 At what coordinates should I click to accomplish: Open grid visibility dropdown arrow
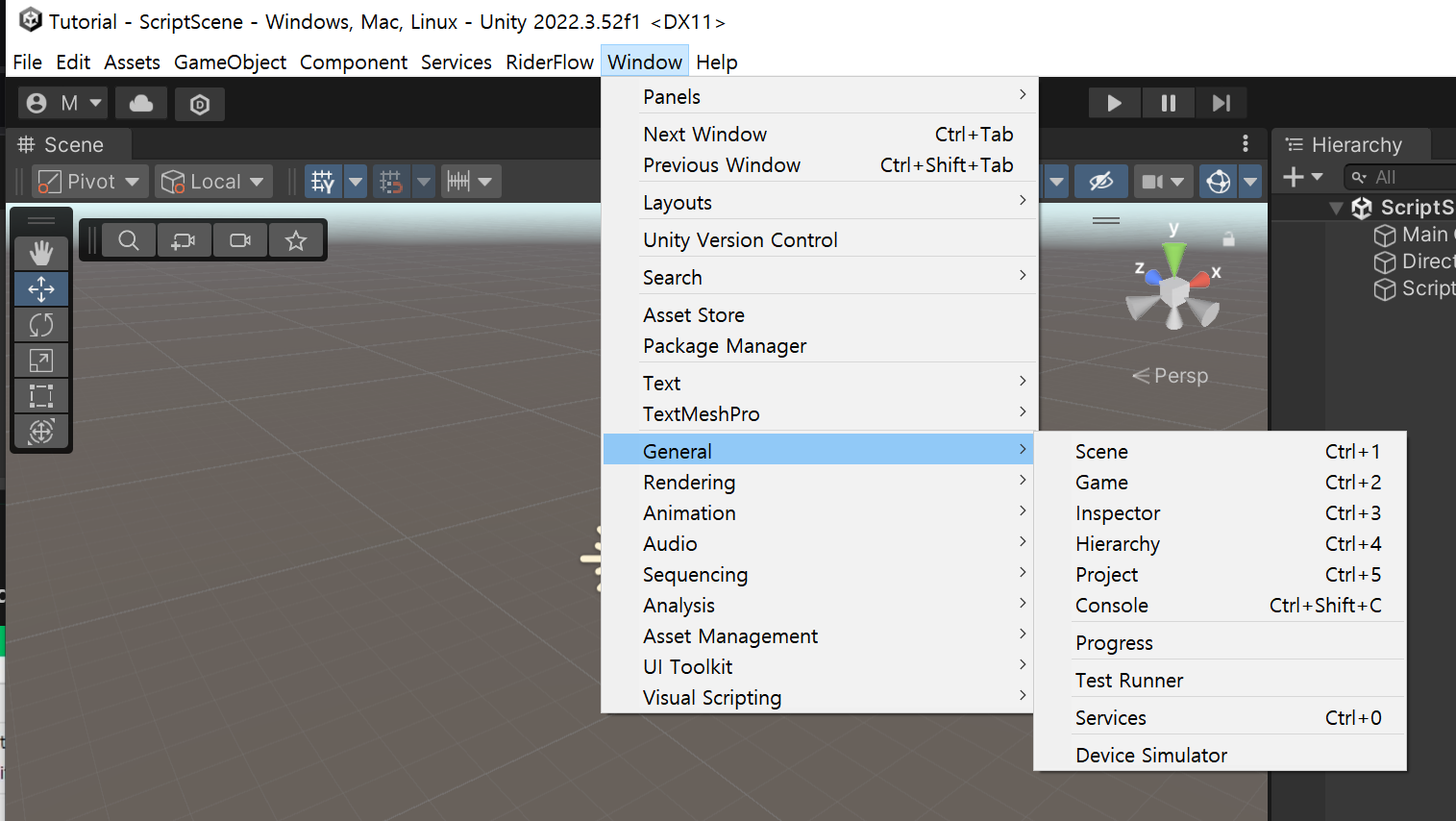(356, 181)
